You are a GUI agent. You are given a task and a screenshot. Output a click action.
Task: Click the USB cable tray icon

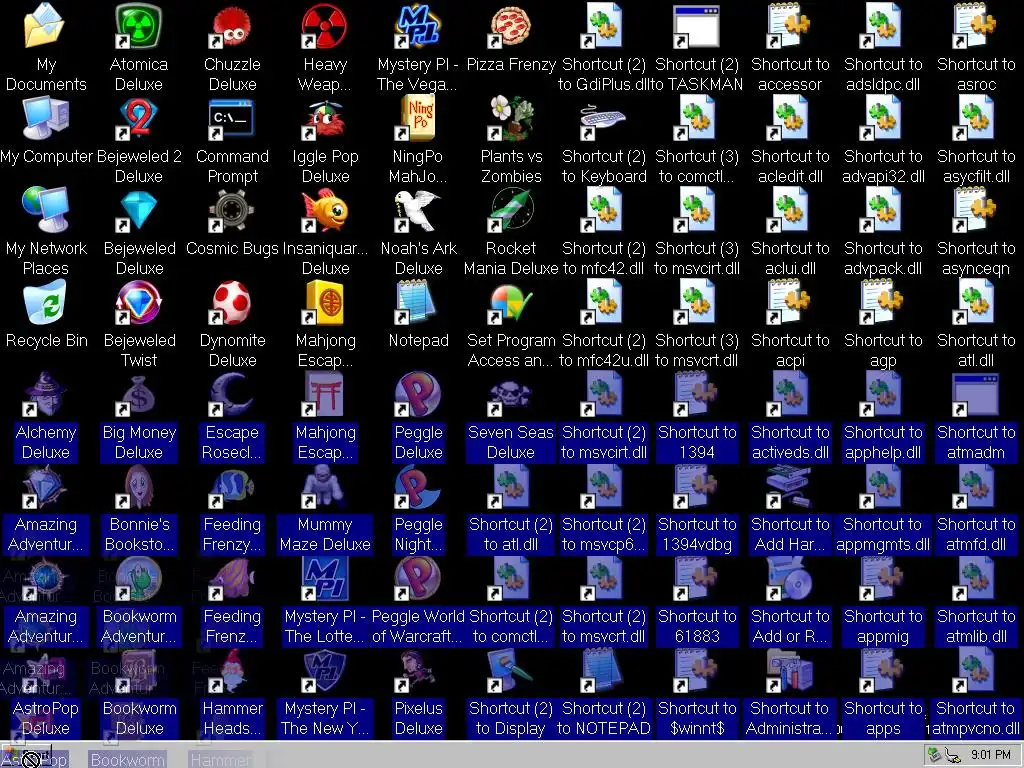click(953, 756)
